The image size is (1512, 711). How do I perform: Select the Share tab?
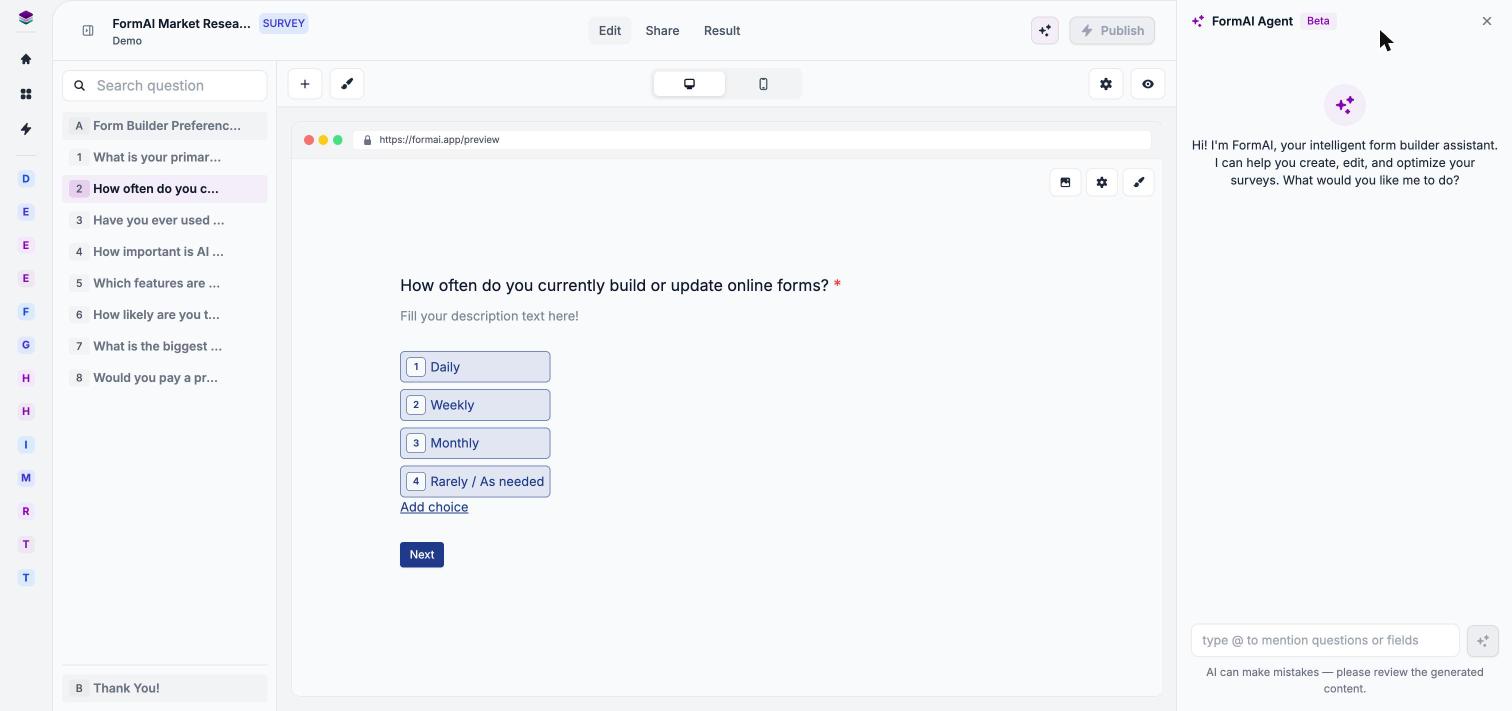[x=662, y=31]
